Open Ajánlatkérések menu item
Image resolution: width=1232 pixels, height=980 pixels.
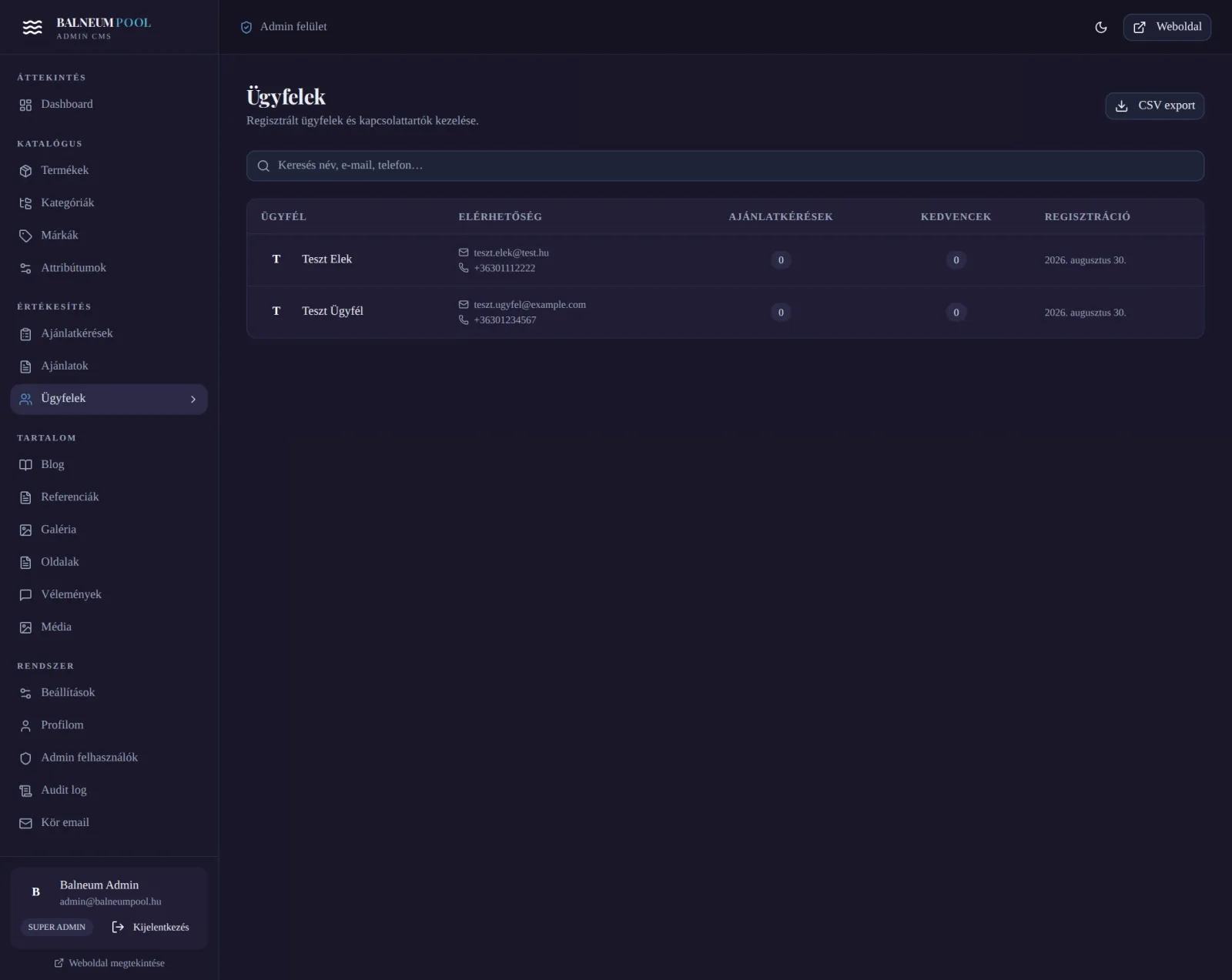tap(109, 333)
